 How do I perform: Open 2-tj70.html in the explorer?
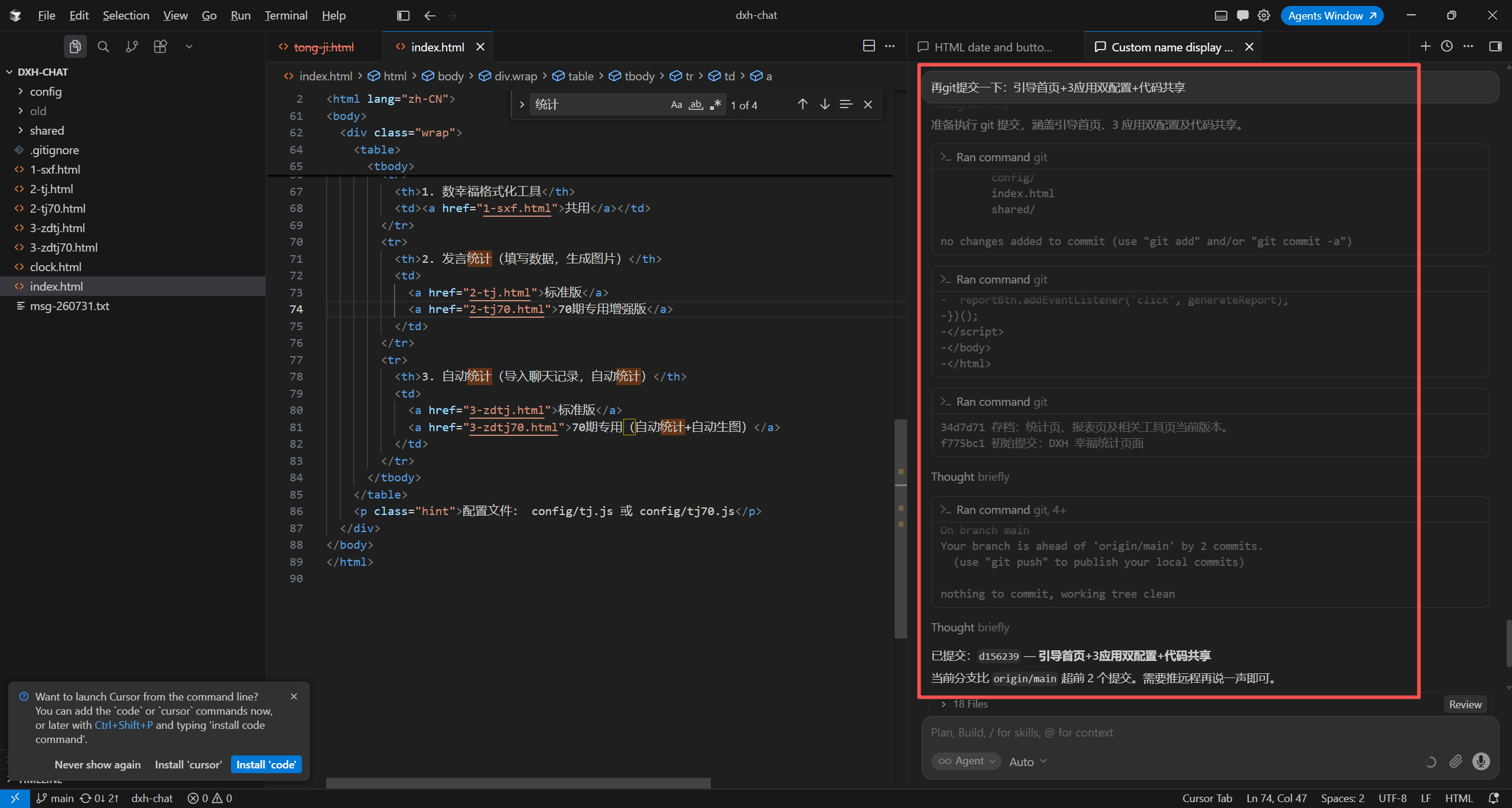coord(58,208)
